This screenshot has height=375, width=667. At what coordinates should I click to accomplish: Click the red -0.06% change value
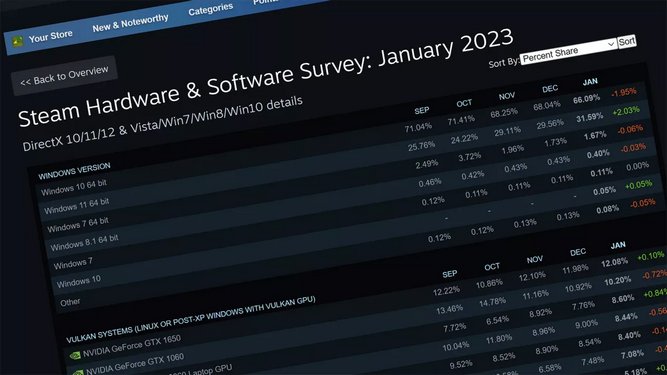tap(630, 129)
